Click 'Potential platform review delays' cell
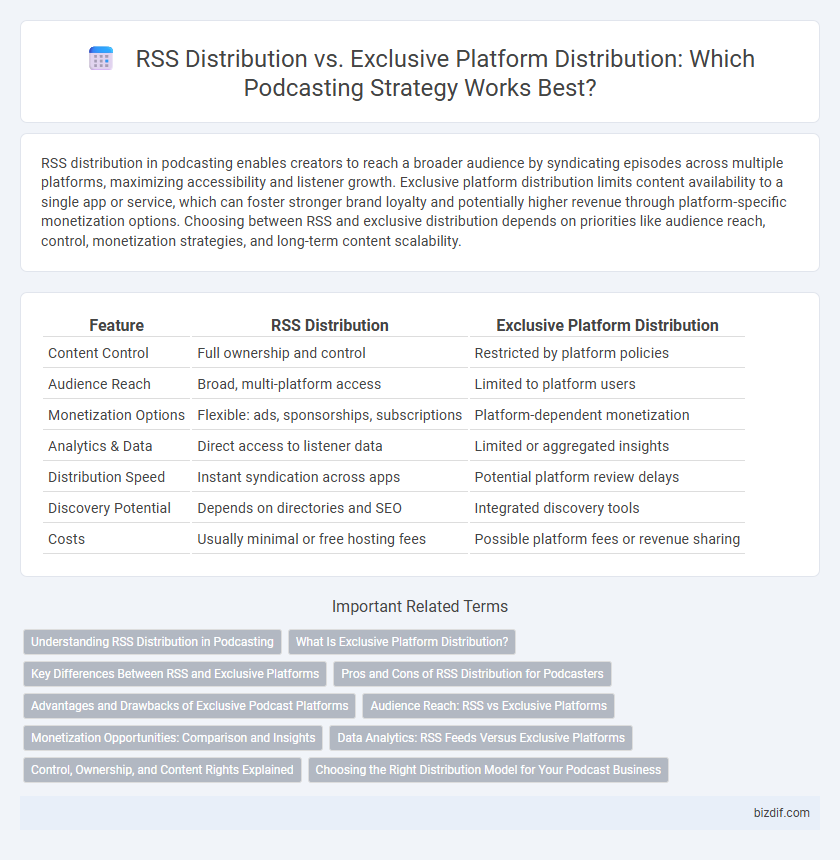The width and height of the screenshot is (840, 860). pos(607,477)
